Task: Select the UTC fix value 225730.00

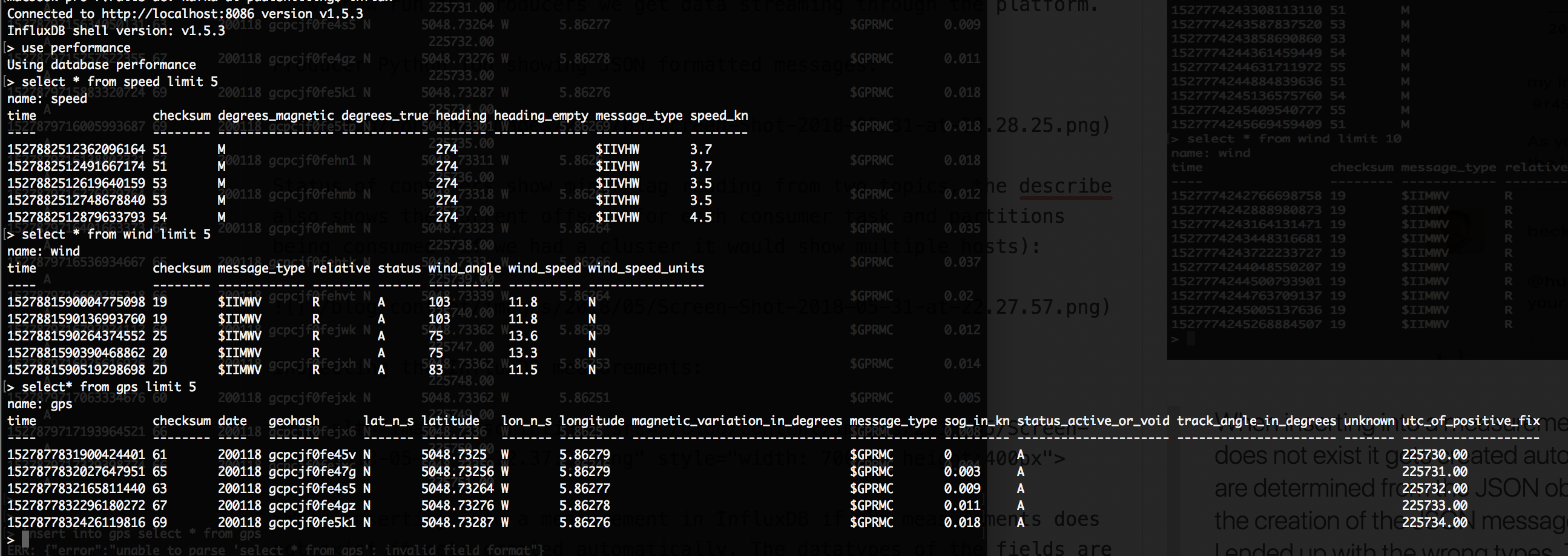Action: tap(1435, 455)
